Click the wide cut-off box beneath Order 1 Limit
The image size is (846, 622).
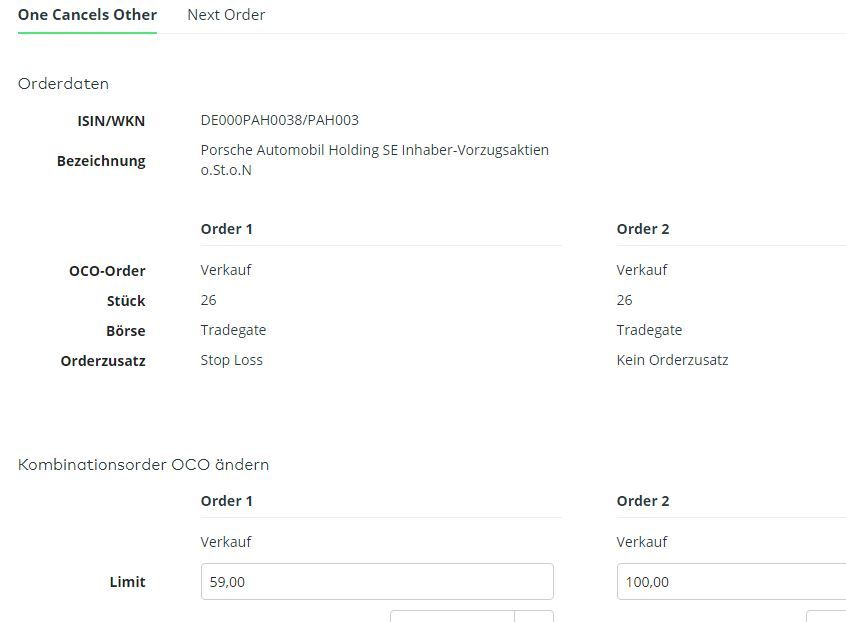click(x=452, y=616)
